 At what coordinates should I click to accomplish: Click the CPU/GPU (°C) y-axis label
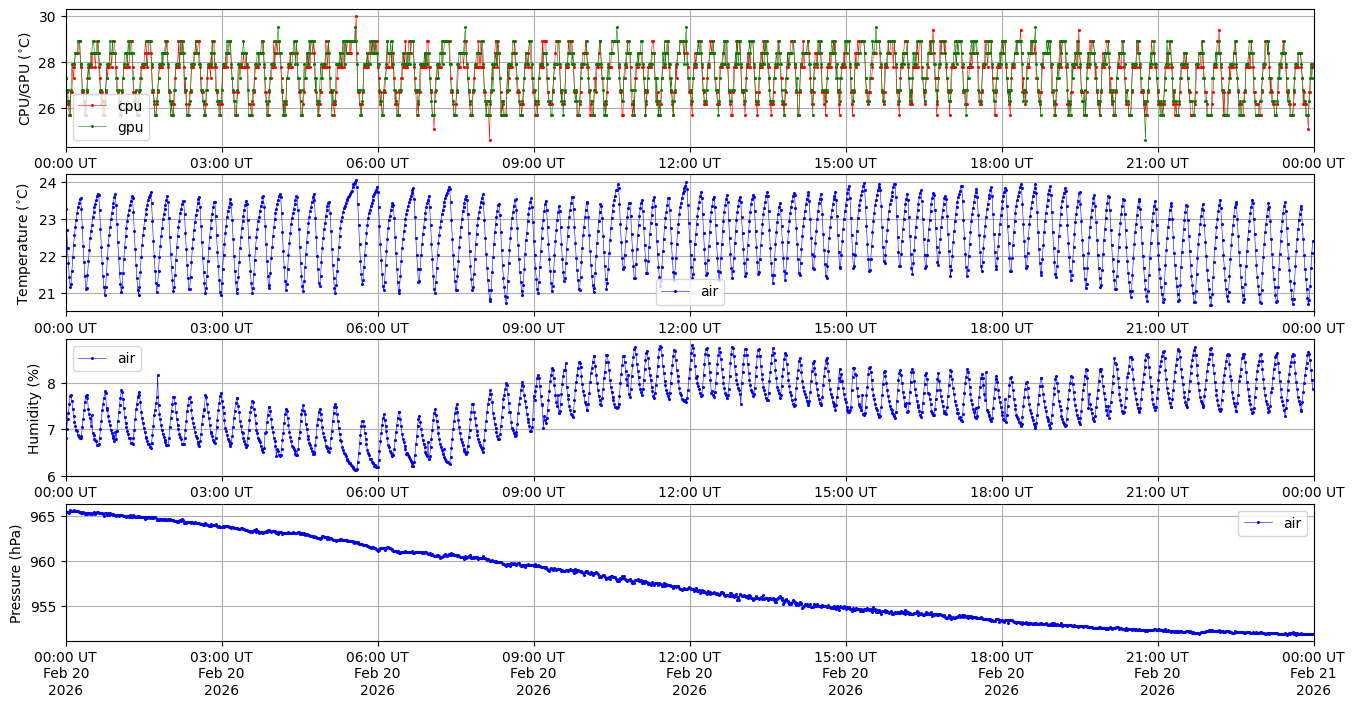tap(25, 79)
